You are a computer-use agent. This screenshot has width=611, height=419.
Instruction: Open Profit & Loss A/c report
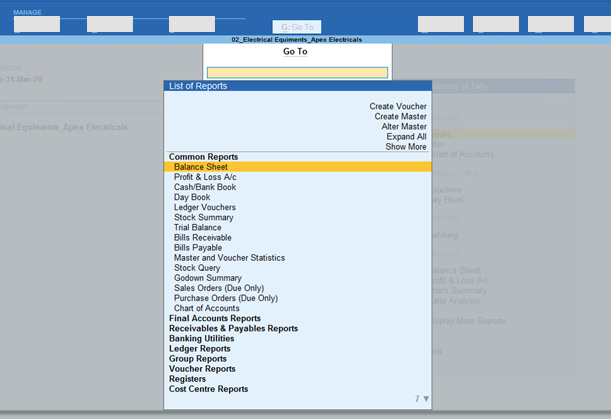click(x=205, y=177)
